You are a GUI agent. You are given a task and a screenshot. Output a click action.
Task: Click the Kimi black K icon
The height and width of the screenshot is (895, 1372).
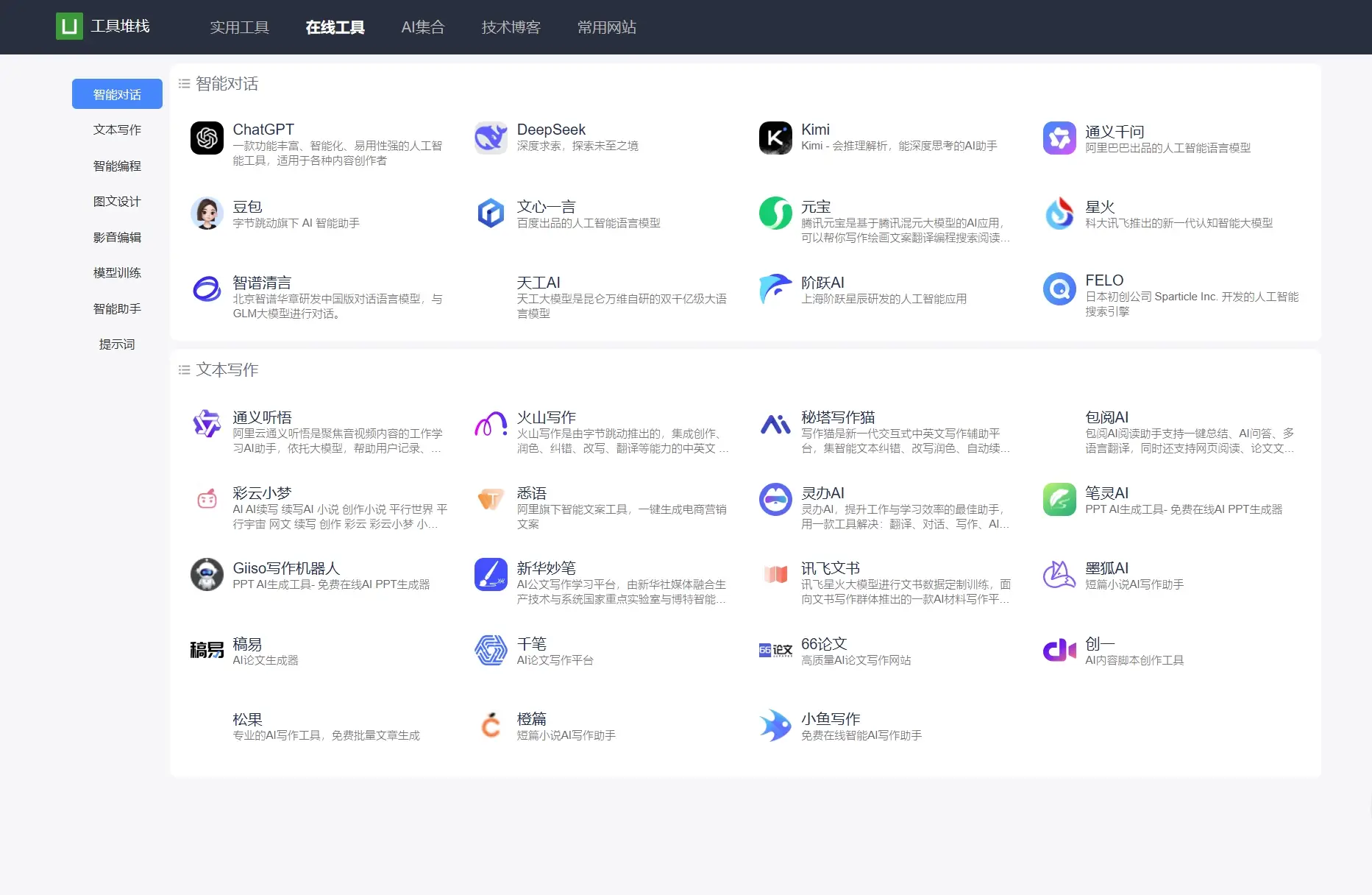[x=775, y=138]
